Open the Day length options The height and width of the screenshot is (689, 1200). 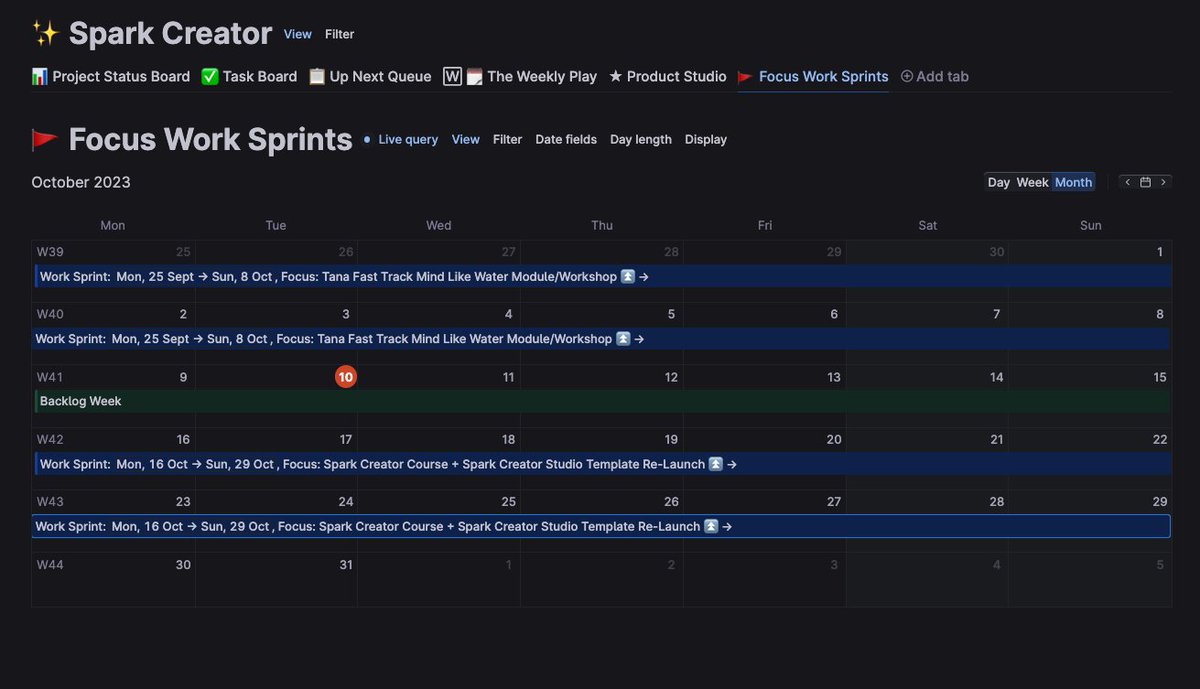click(x=641, y=140)
